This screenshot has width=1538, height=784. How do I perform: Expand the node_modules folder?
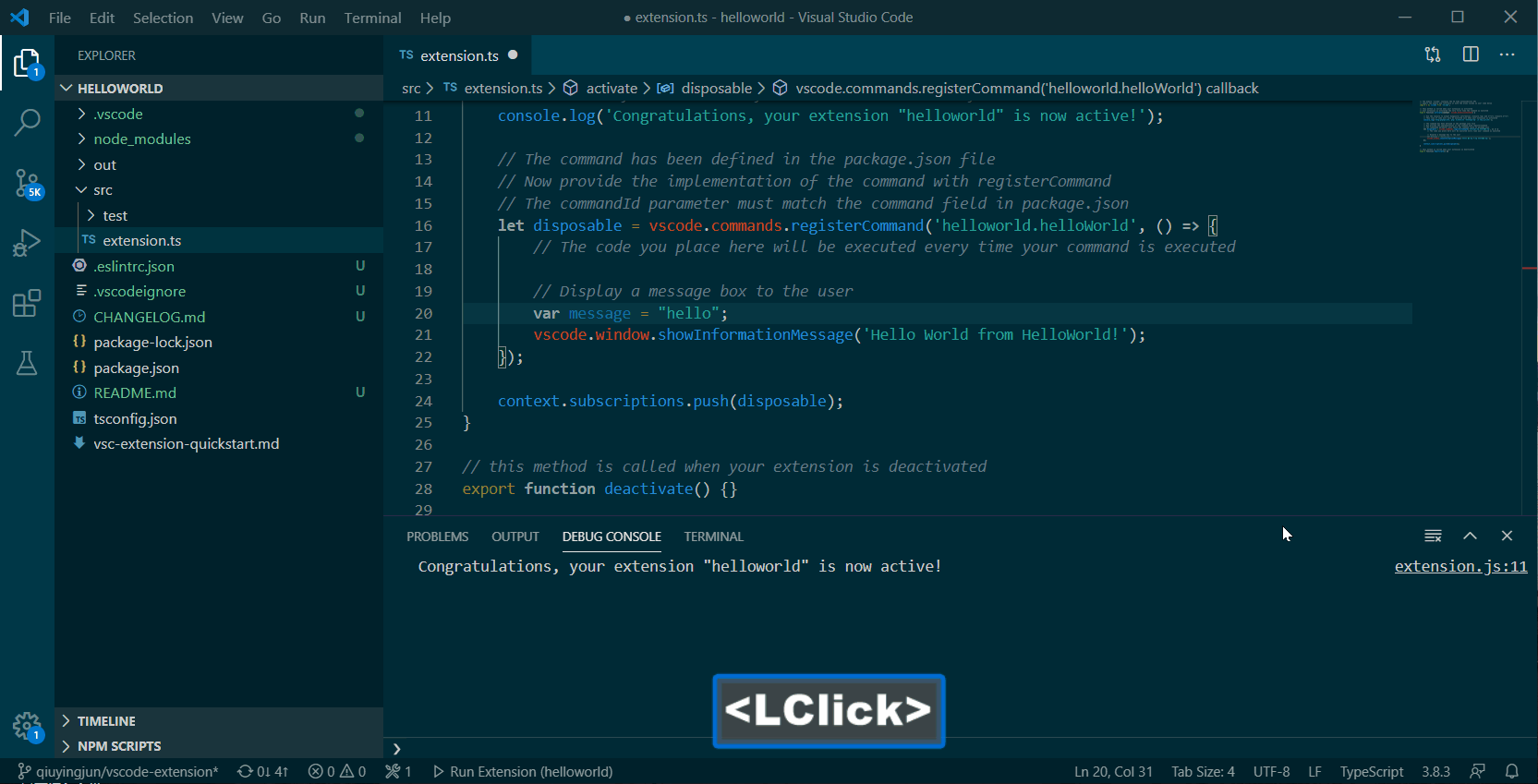(219, 139)
